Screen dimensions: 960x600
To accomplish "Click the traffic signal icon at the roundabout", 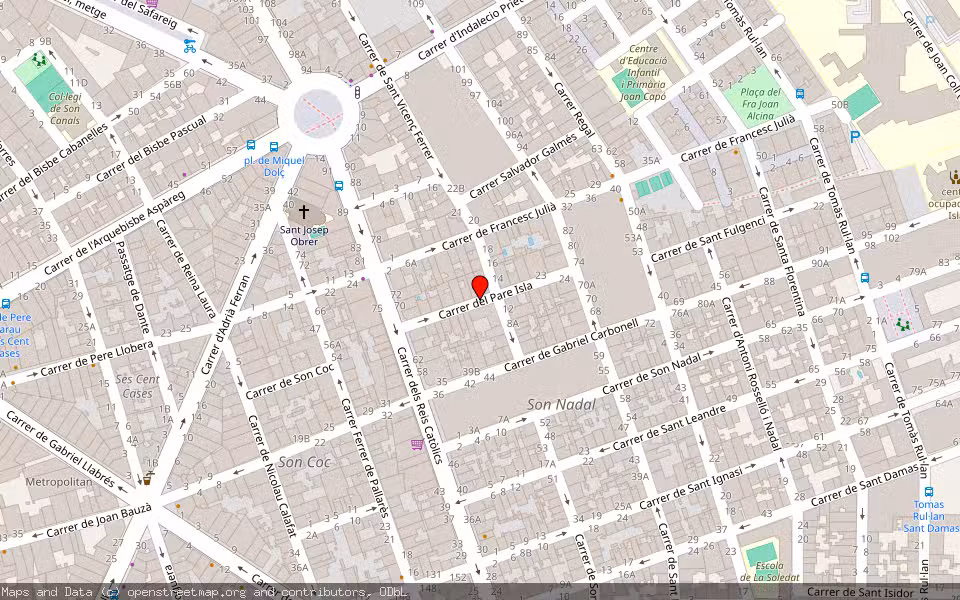I will point(357,93).
